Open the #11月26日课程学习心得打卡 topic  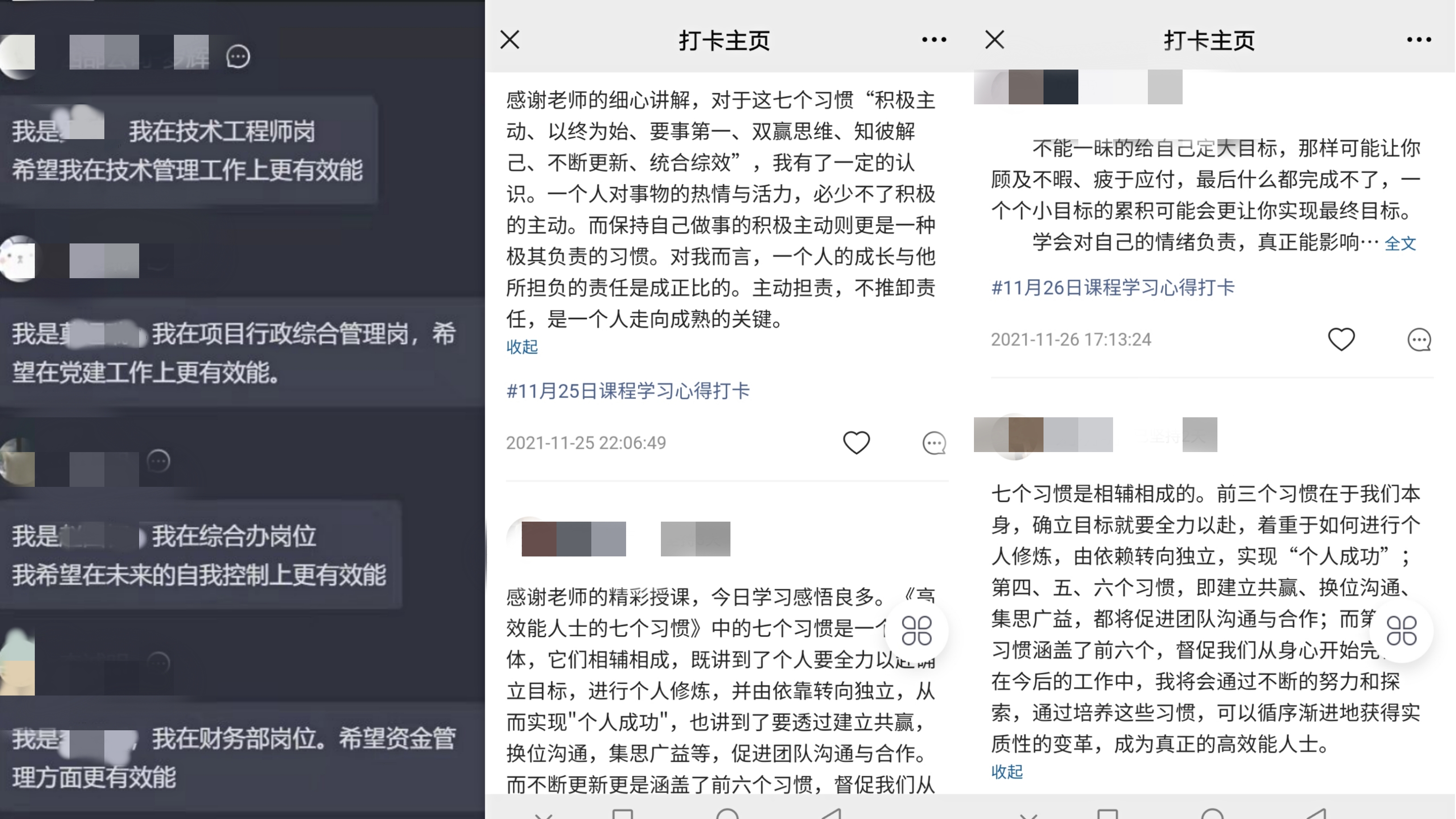click(x=1113, y=287)
